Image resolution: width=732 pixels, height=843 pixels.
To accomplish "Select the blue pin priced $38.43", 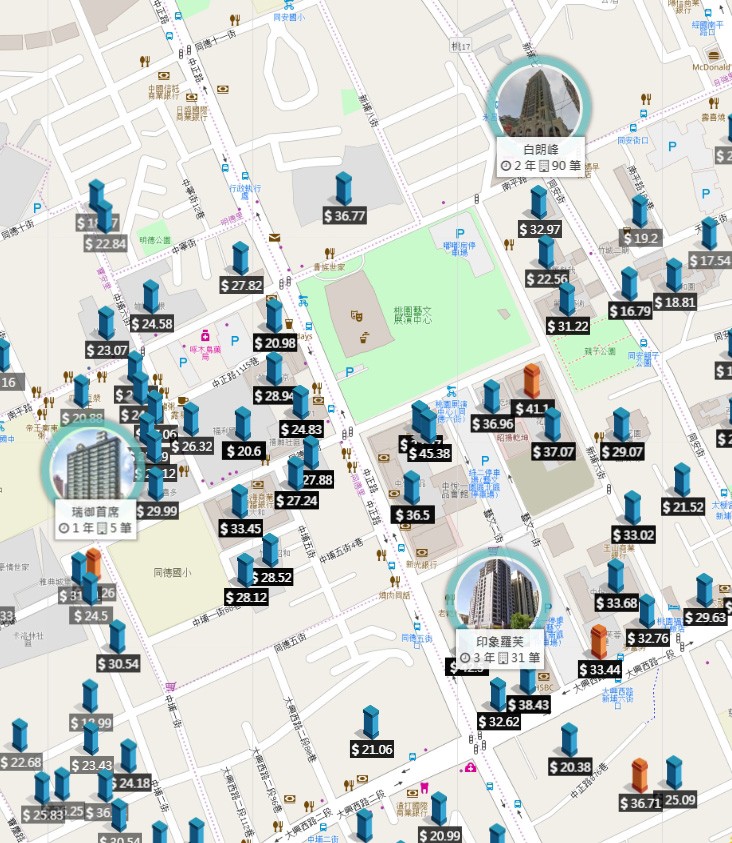I will coord(528,682).
